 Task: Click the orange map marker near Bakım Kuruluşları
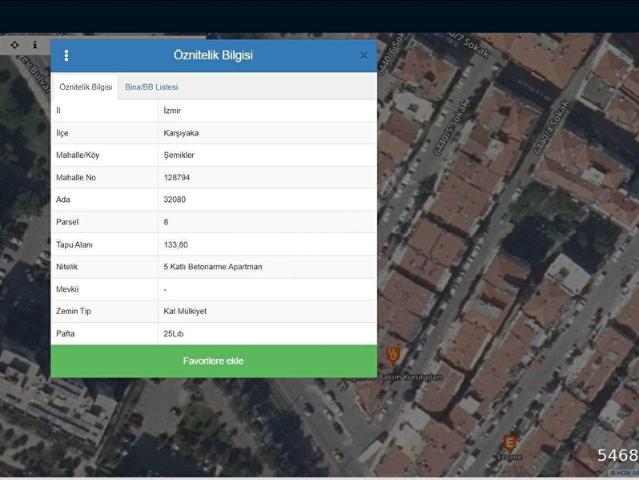pos(393,355)
